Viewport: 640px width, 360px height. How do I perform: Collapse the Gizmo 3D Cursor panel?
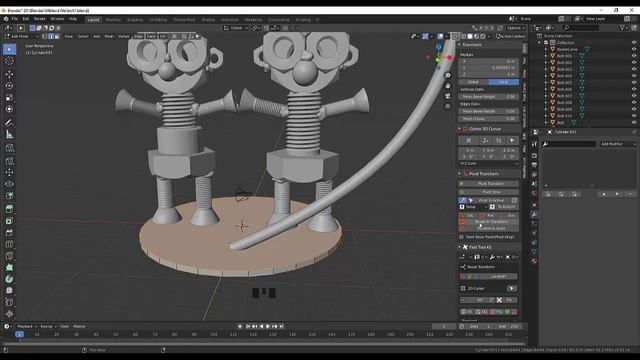pos(460,129)
